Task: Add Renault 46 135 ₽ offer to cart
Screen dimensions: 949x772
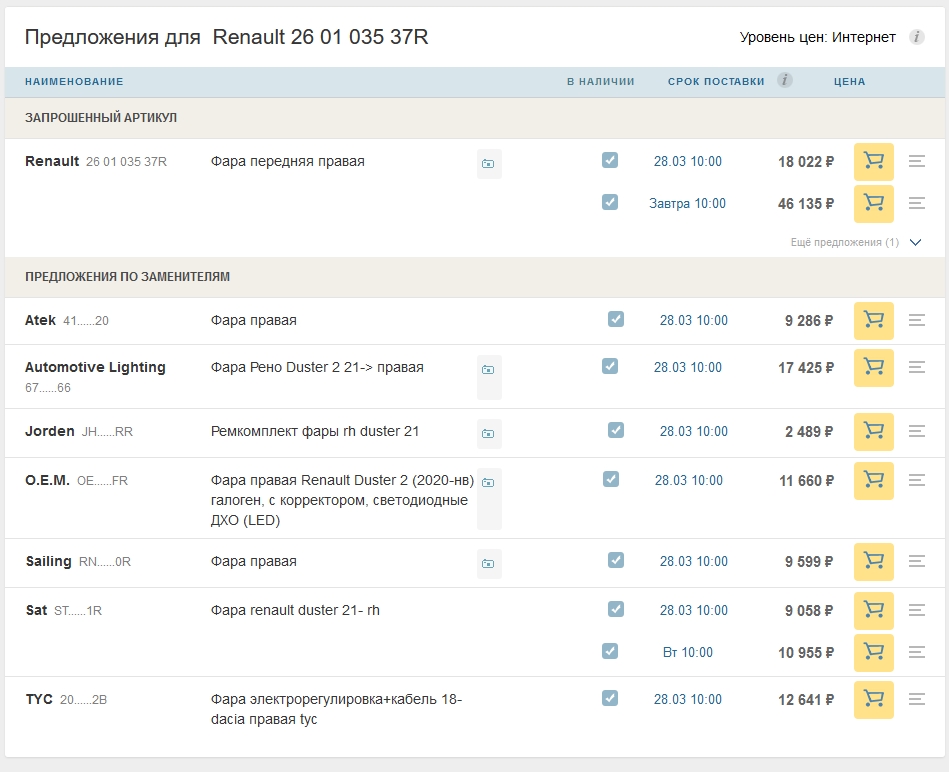Action: tap(873, 203)
